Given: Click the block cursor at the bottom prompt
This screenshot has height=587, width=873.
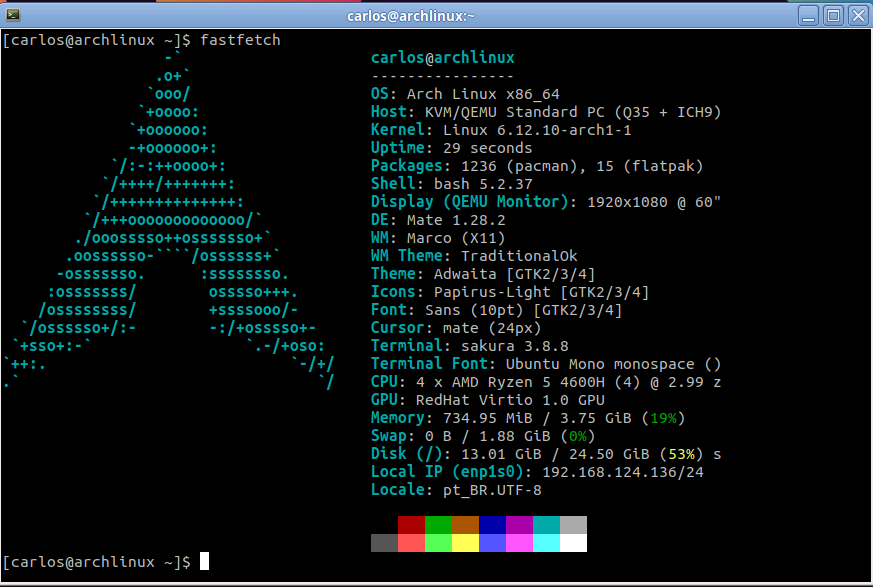Looking at the screenshot, I should 204,561.
